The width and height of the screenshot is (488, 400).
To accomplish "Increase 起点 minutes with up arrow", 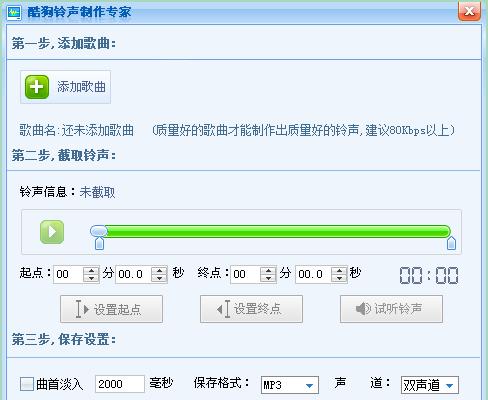I will coord(91,271).
